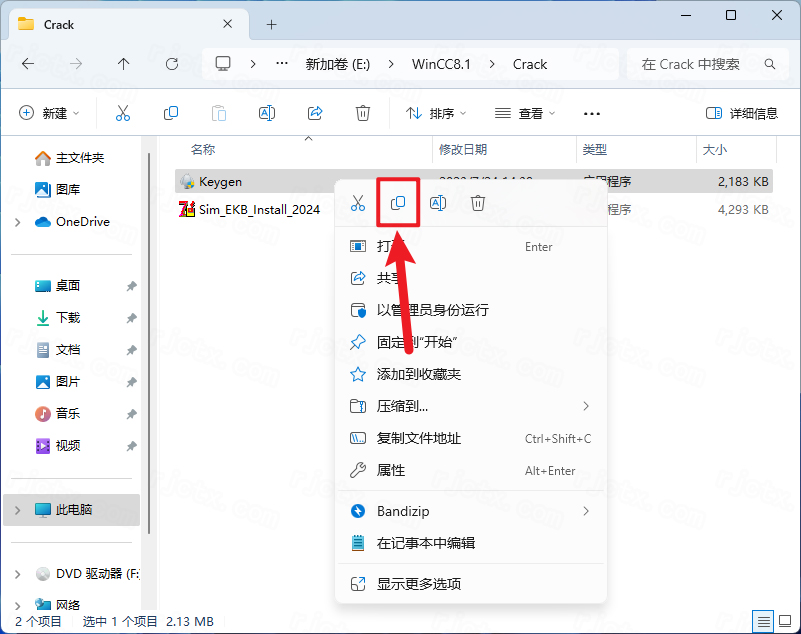The height and width of the screenshot is (634, 801).
Task: Click the Copy icon in the context menu
Action: click(x=397, y=203)
